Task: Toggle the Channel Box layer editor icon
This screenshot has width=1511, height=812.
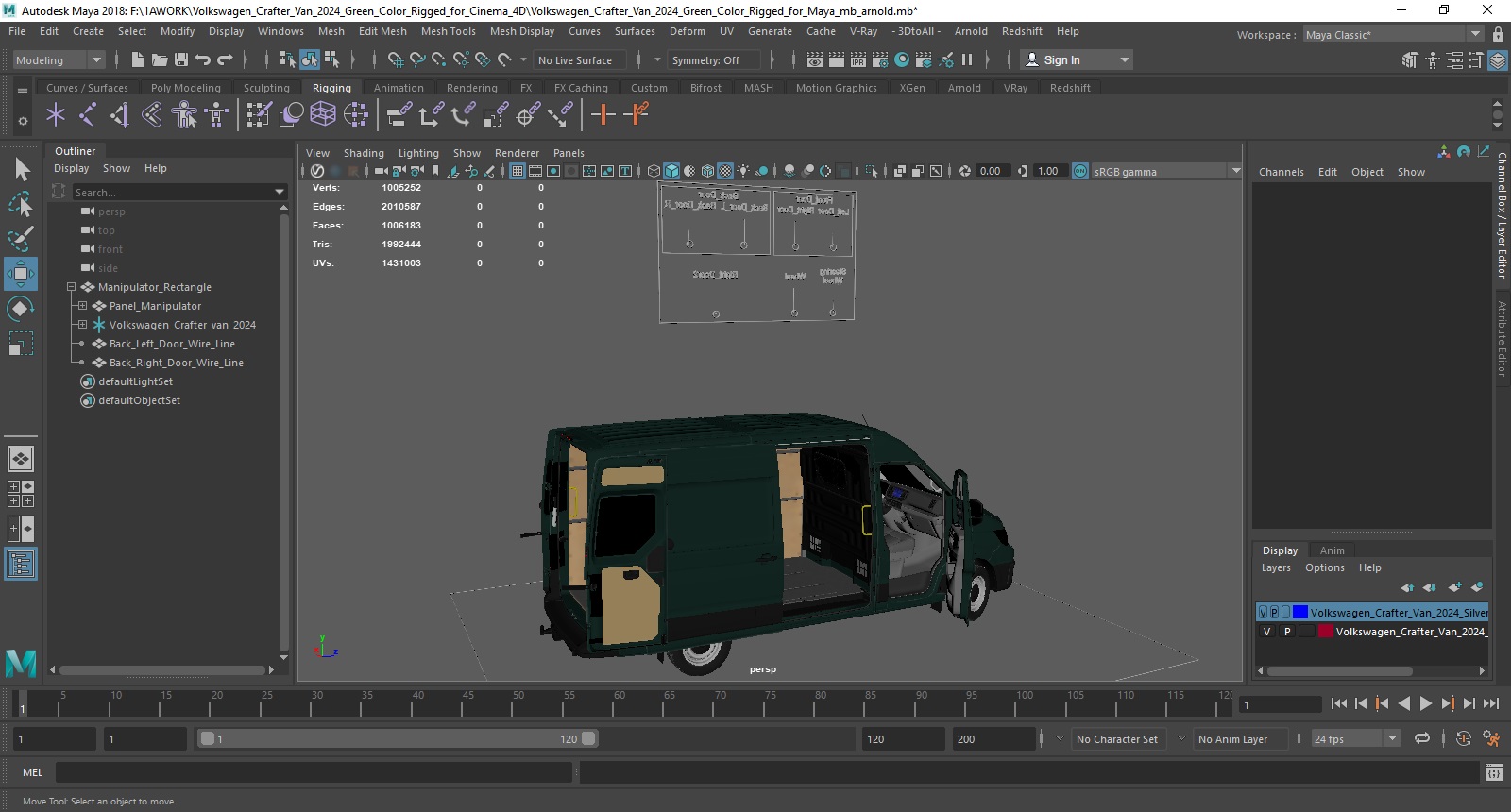Action: [x=1498, y=59]
